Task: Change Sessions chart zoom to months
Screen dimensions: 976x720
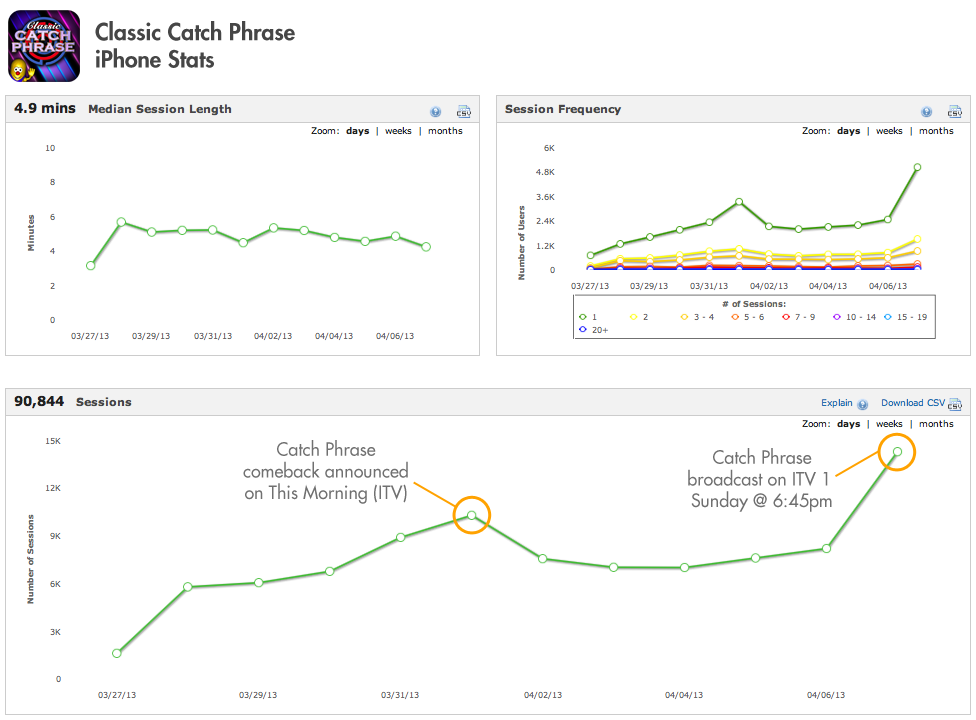Action: pos(936,424)
